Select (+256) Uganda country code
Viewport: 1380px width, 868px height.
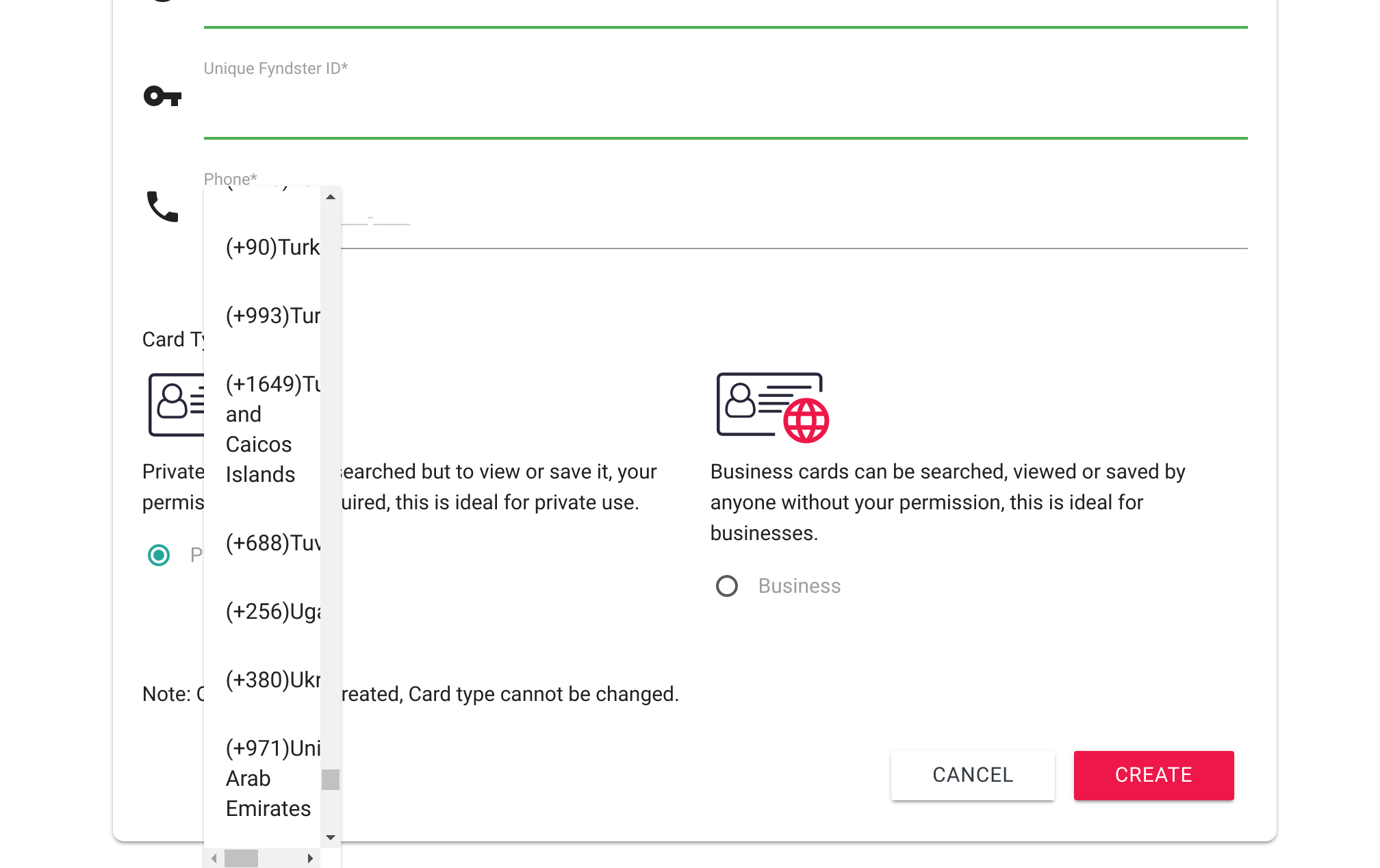click(x=262, y=611)
